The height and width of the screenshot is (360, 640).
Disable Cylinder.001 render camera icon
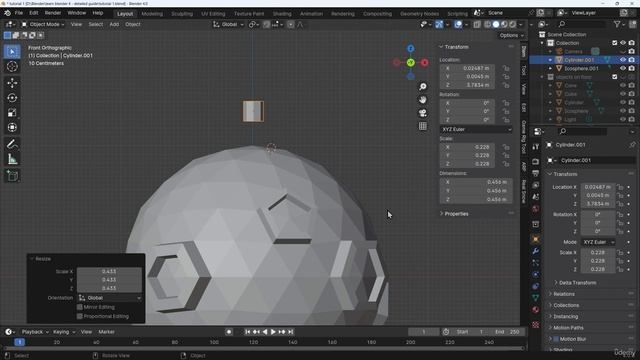631,60
